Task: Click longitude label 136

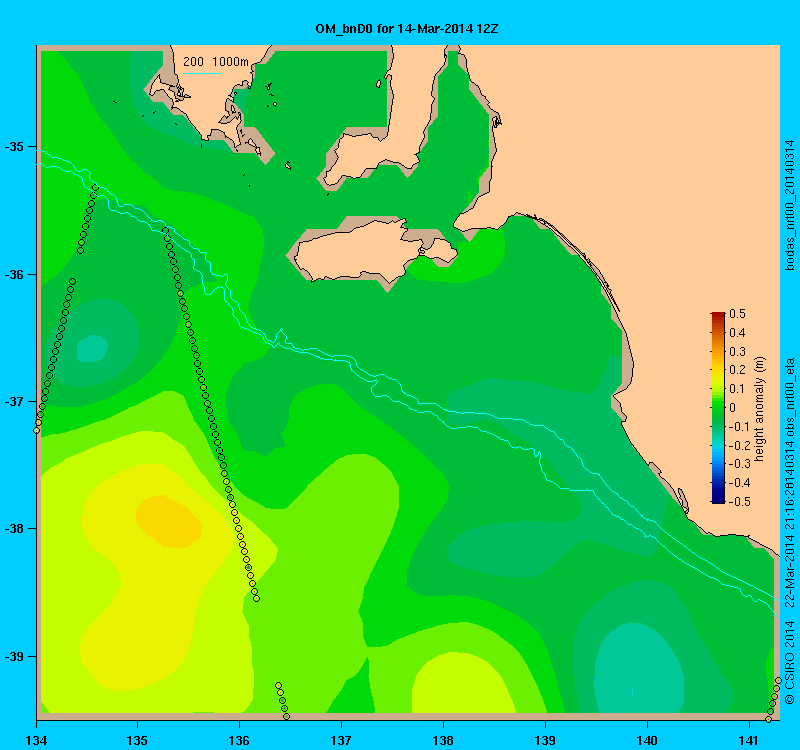Action: click(239, 740)
